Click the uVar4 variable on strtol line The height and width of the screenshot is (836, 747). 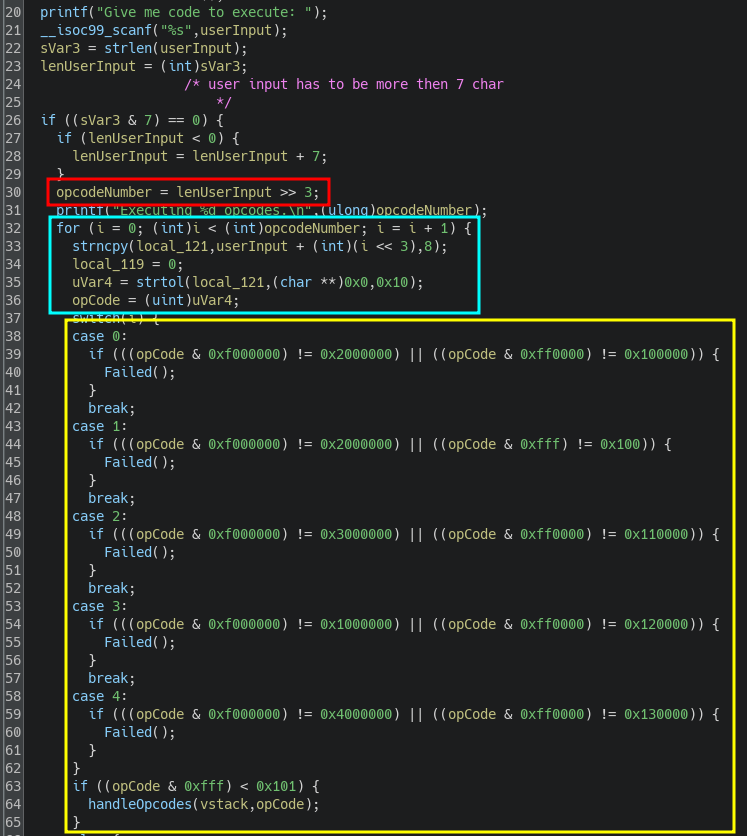click(92, 282)
